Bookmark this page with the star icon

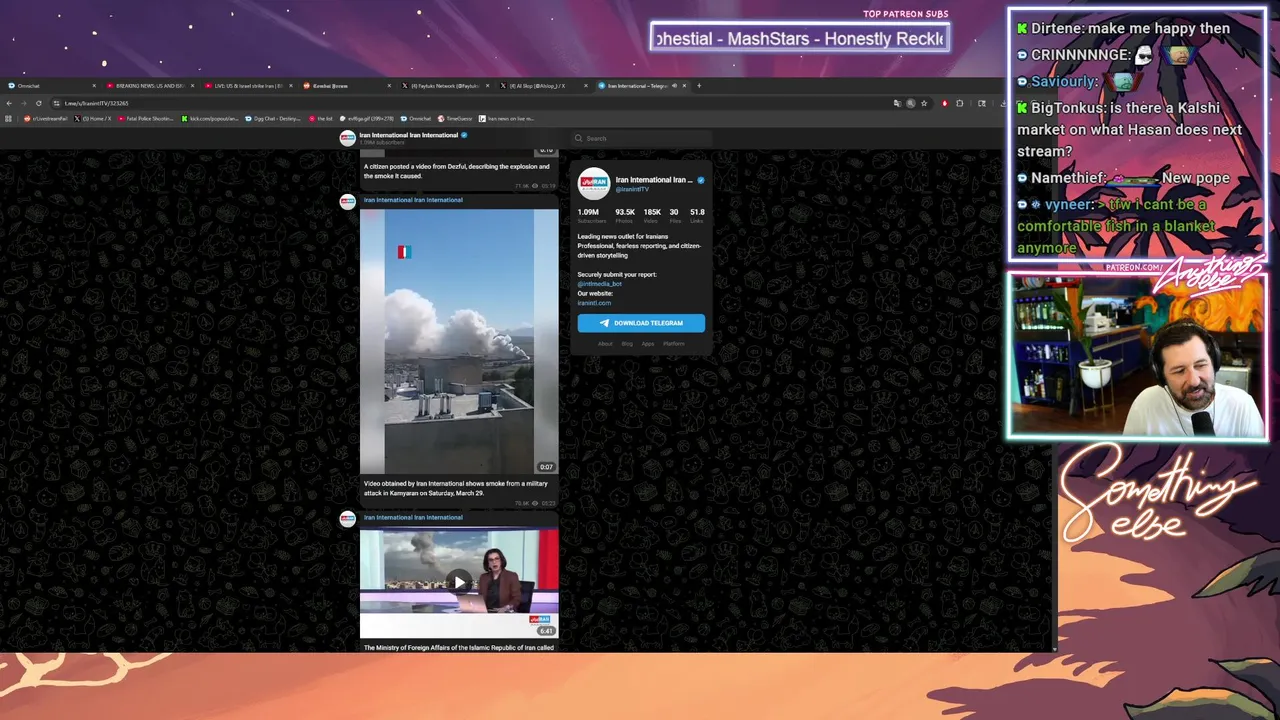(924, 103)
